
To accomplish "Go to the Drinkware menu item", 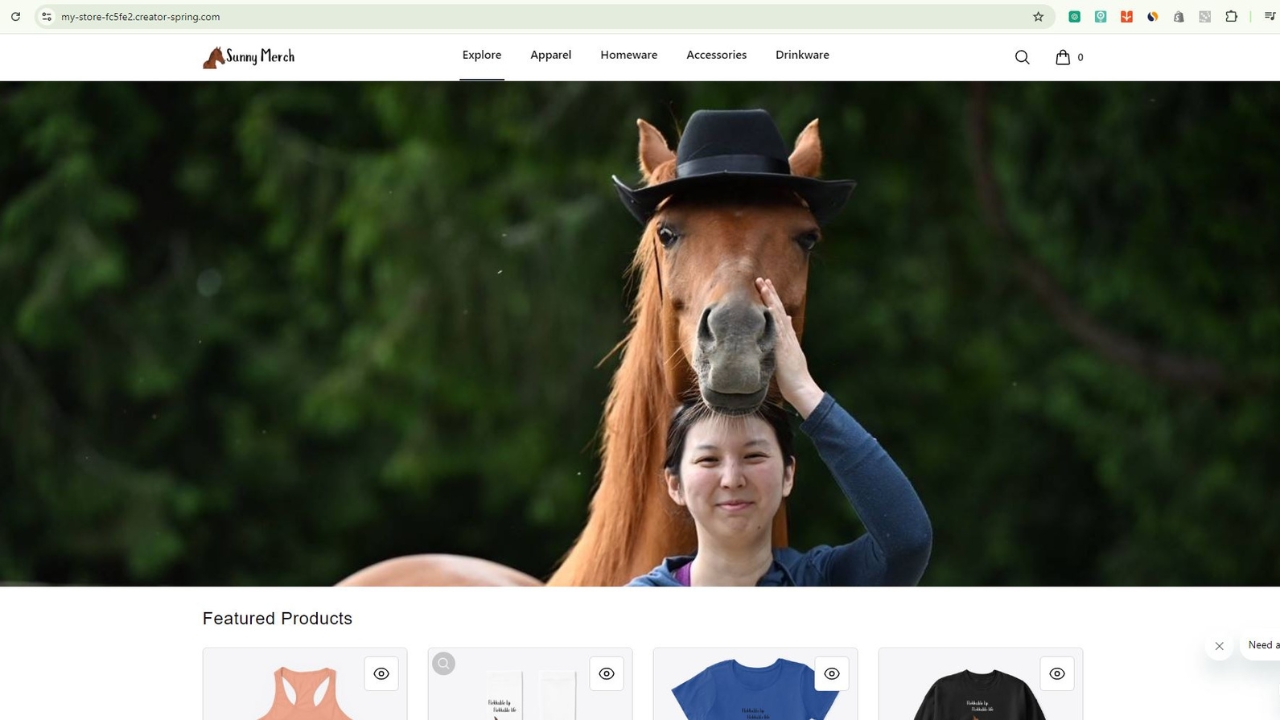I will pyautogui.click(x=802, y=55).
